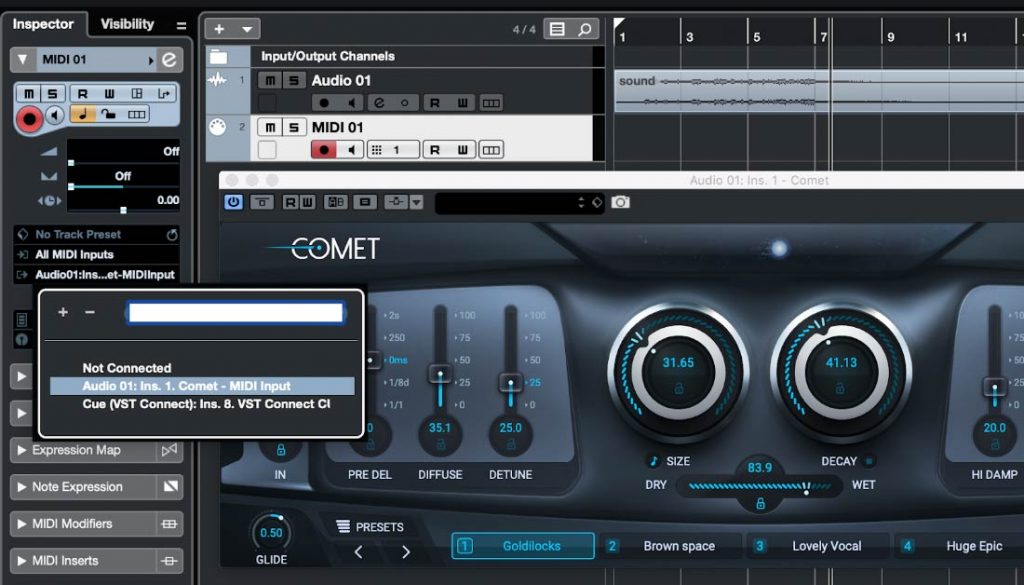Image resolution: width=1024 pixels, height=585 pixels.
Task: Choose the Lovely Vocal preset
Action: [826, 546]
